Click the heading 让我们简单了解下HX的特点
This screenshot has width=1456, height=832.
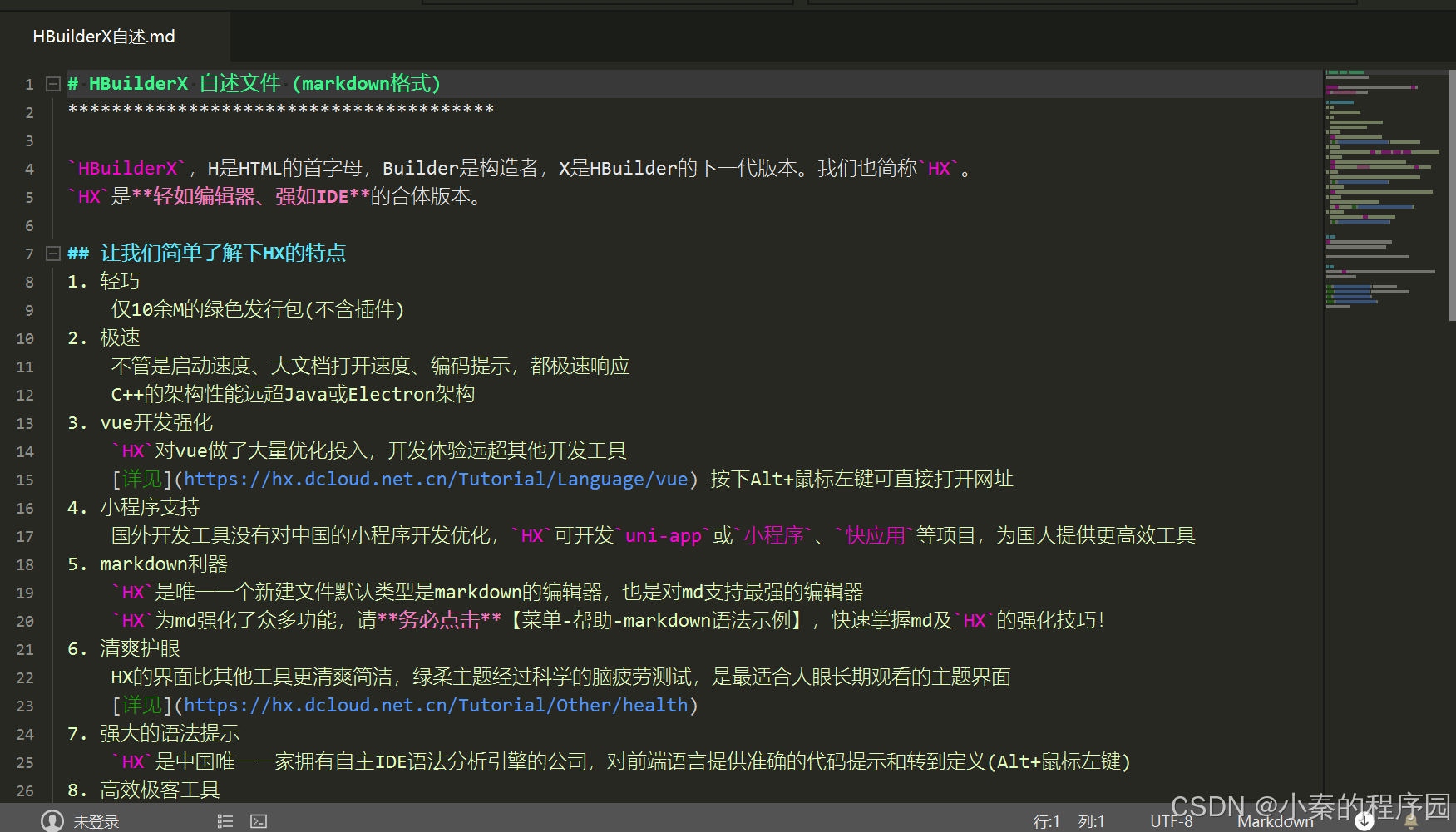coord(223,254)
